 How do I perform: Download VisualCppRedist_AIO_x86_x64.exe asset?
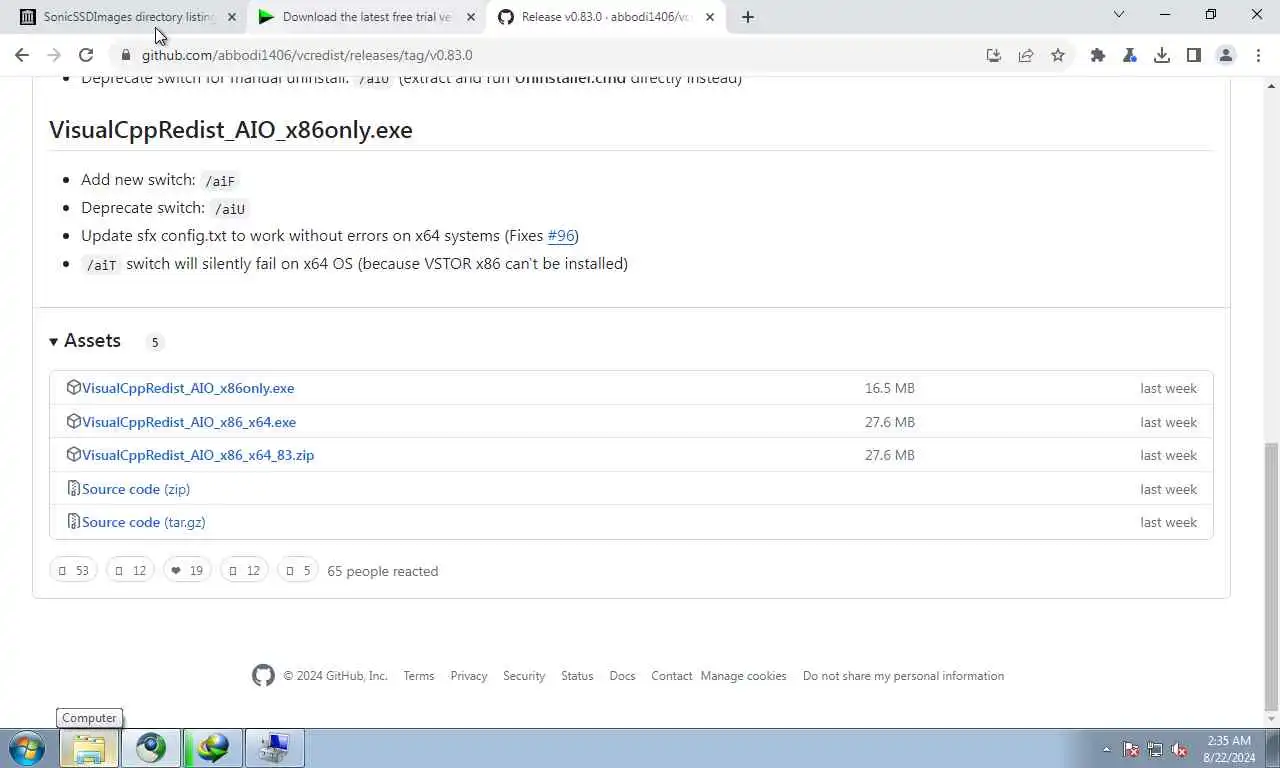(189, 422)
